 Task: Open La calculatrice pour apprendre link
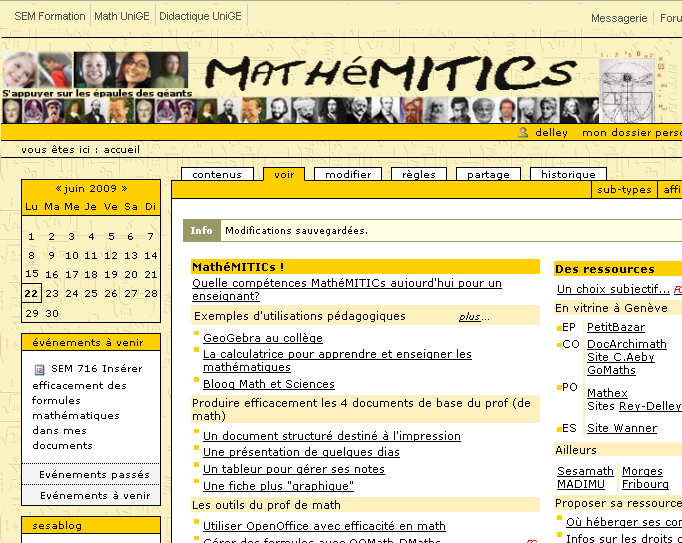tap(337, 360)
